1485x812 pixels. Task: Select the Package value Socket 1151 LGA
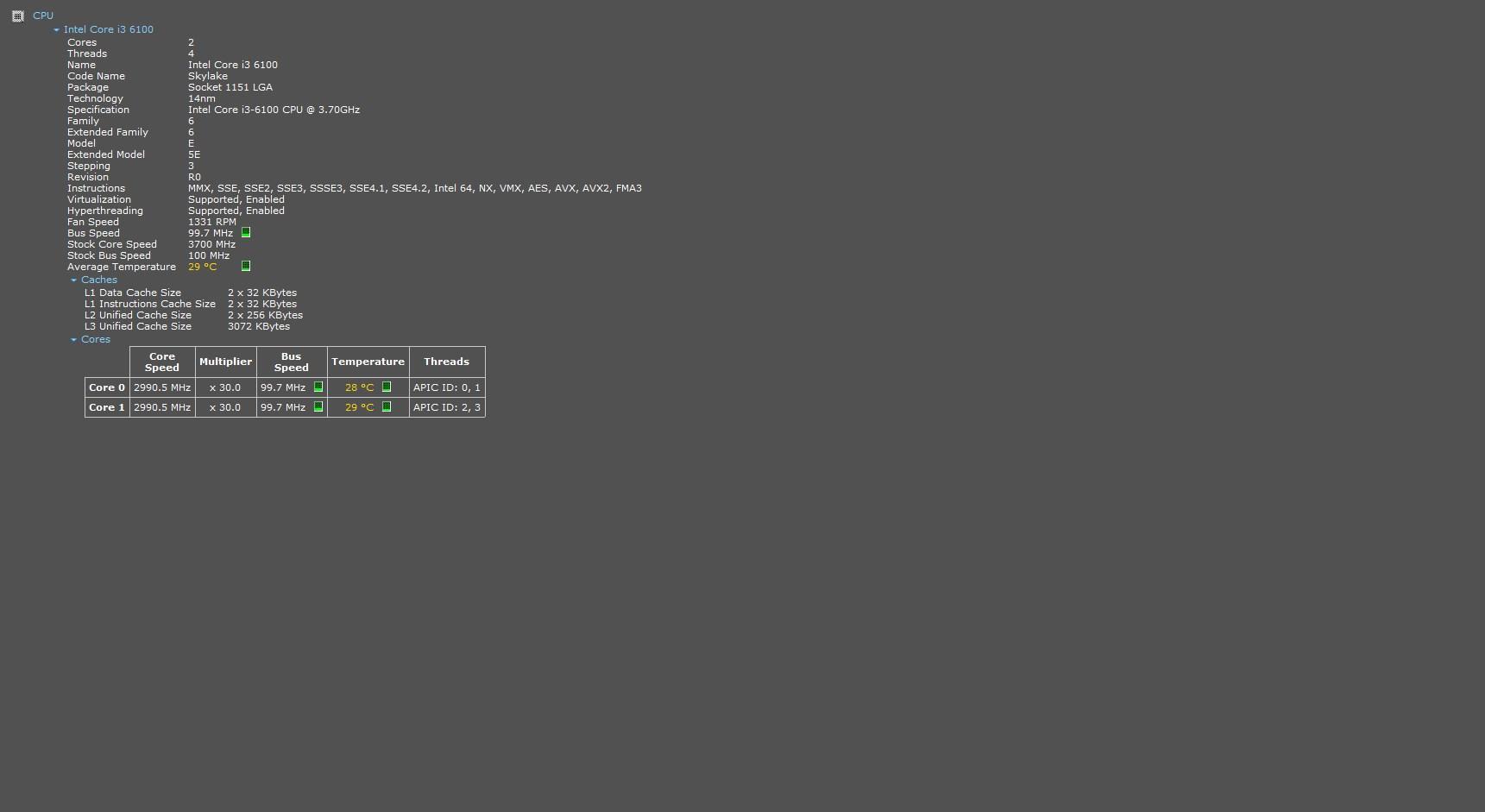tap(230, 87)
